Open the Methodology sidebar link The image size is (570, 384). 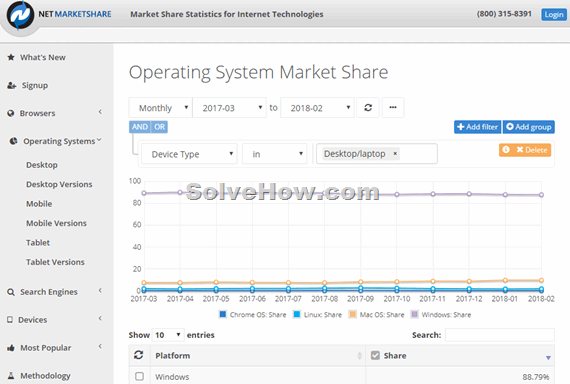45,376
